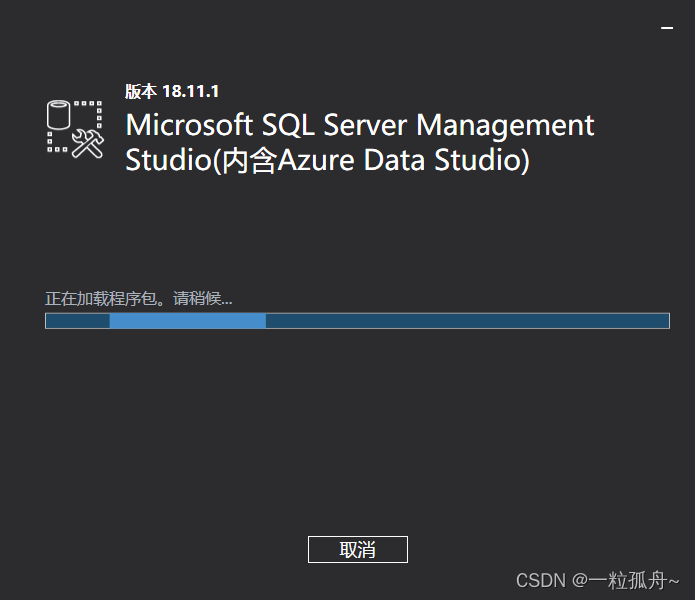
Task: Click the package loading progress bar
Action: [357, 321]
